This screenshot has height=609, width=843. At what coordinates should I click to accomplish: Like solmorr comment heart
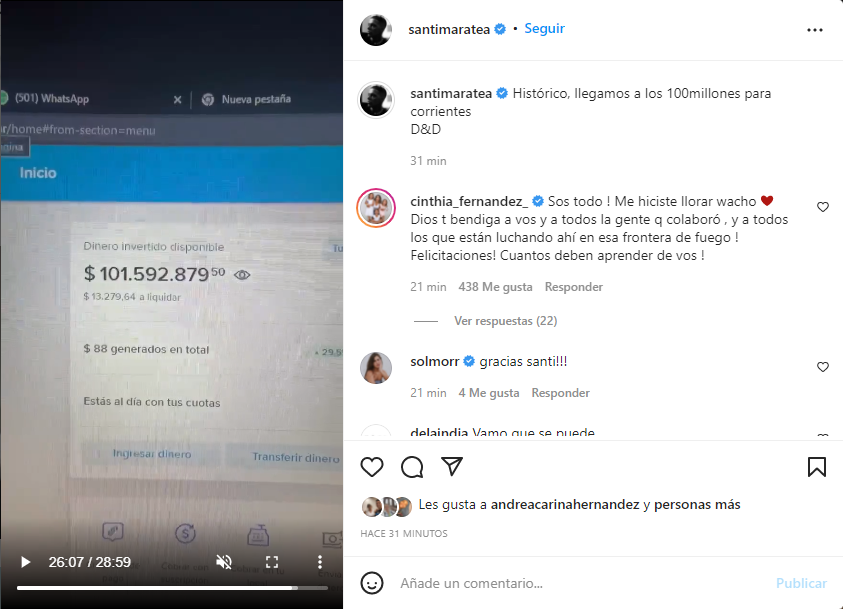tap(823, 367)
